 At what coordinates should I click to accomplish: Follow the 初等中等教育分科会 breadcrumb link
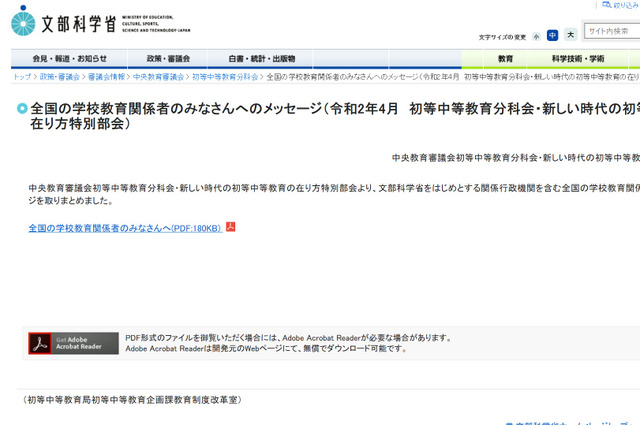[225, 77]
